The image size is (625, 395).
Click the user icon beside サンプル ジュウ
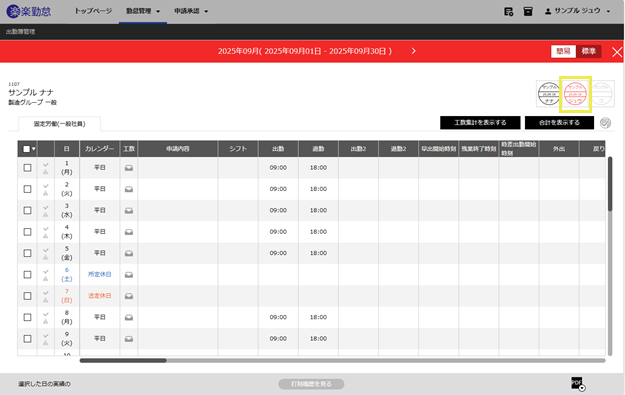click(x=548, y=12)
